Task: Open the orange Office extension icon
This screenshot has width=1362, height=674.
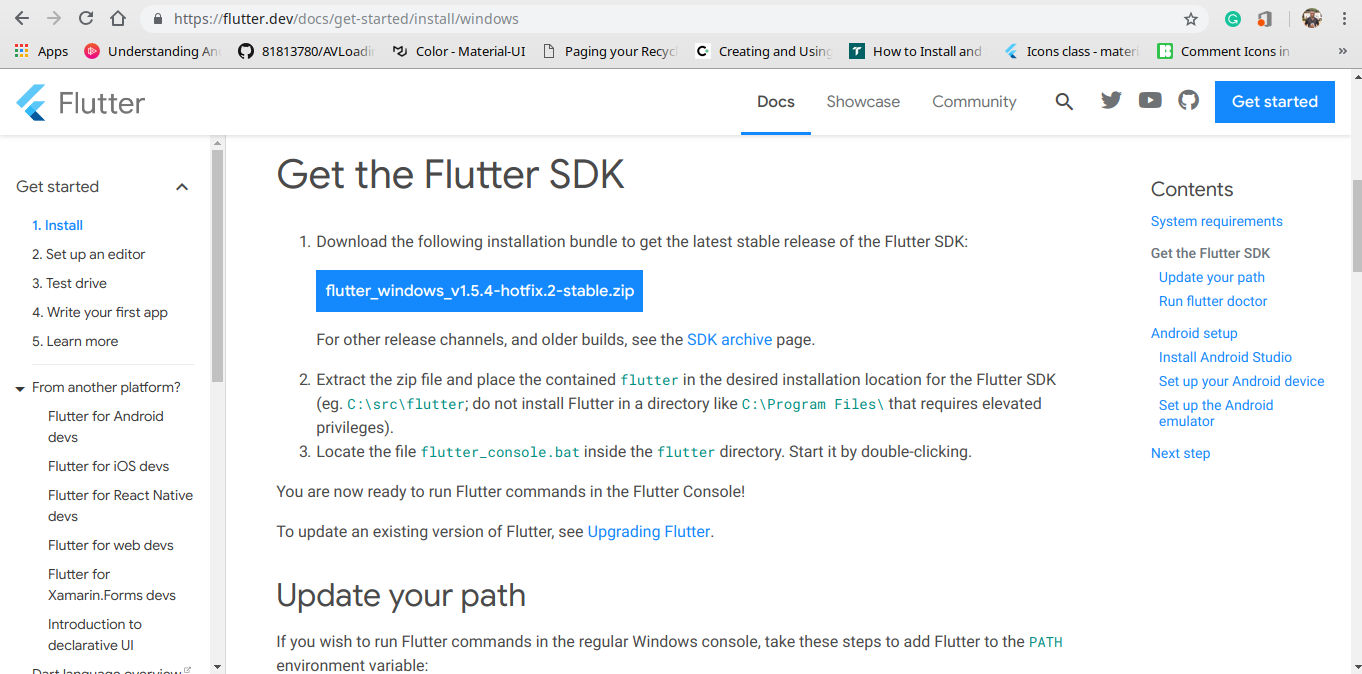Action: 1265,19
